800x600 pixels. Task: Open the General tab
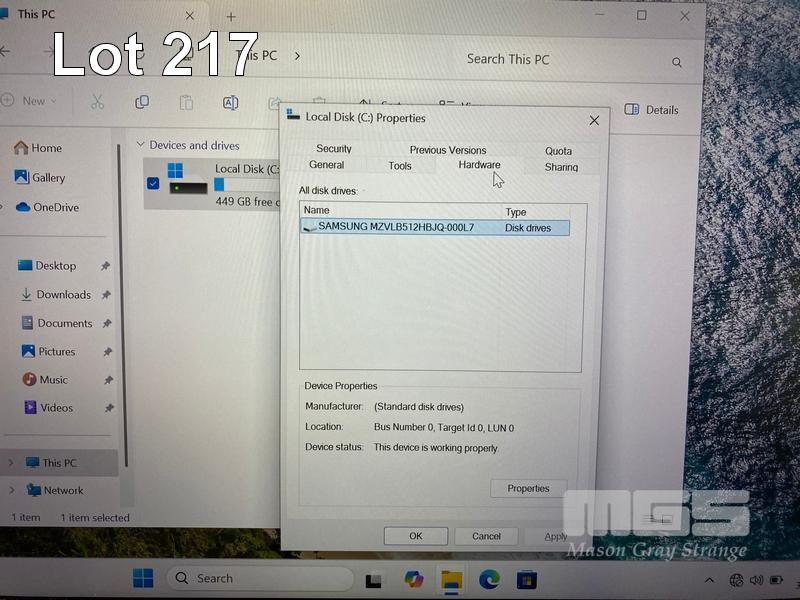(327, 165)
